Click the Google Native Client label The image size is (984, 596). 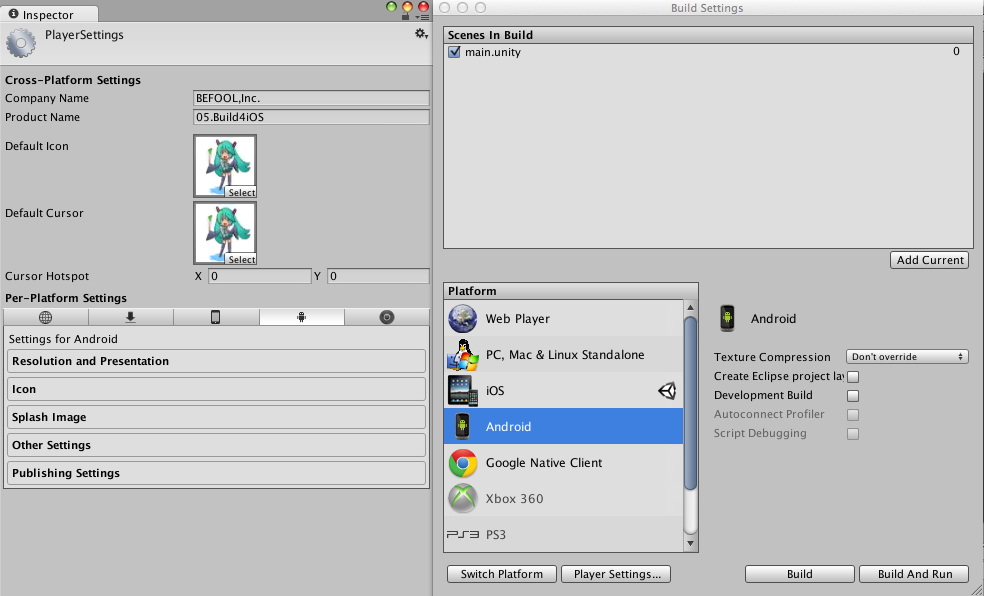(x=544, y=463)
